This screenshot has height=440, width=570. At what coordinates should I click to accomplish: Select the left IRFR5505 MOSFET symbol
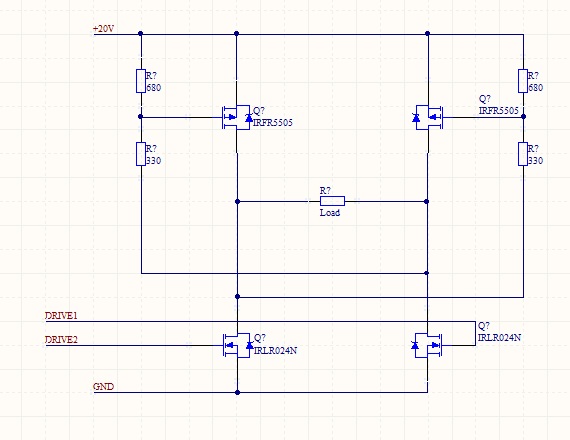(x=236, y=117)
